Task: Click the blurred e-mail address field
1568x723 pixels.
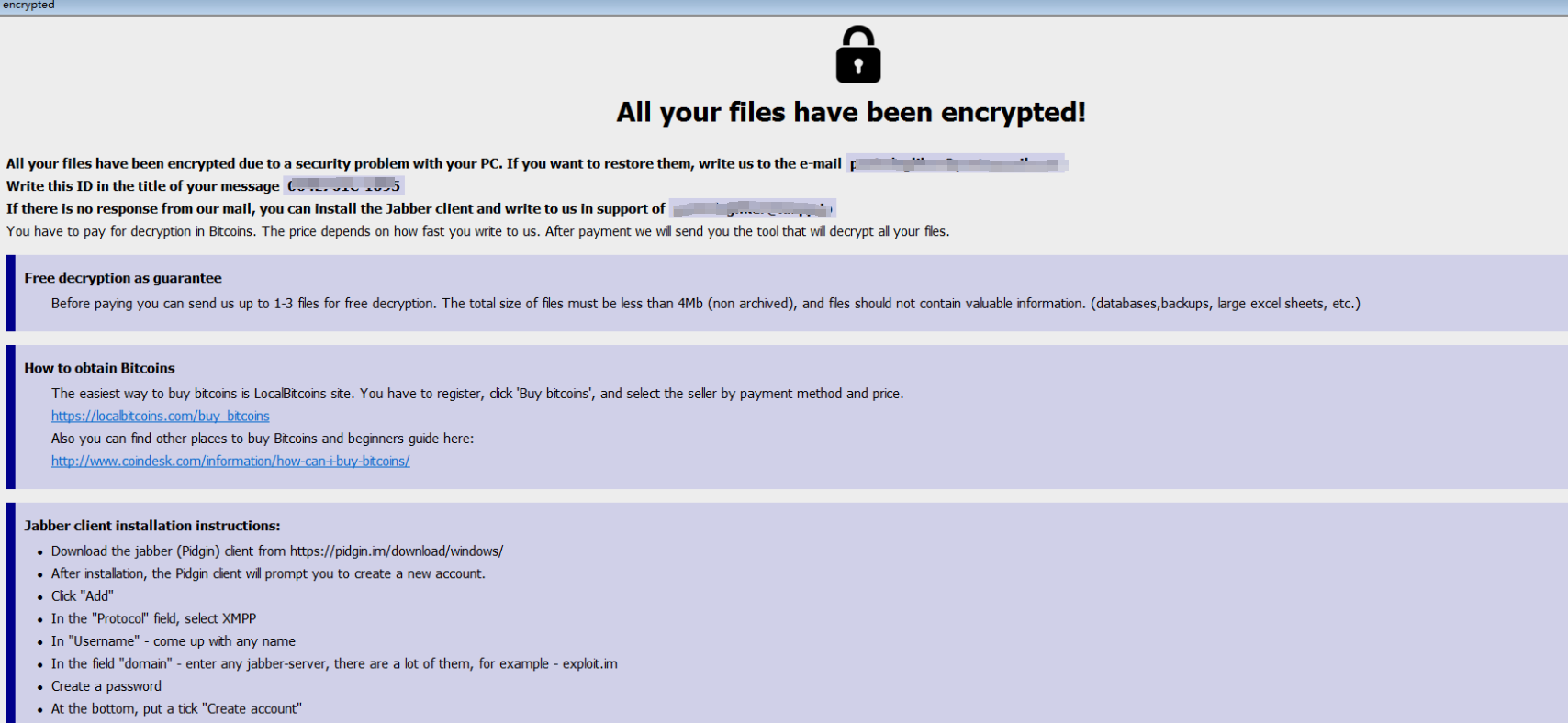Action: pos(955,164)
